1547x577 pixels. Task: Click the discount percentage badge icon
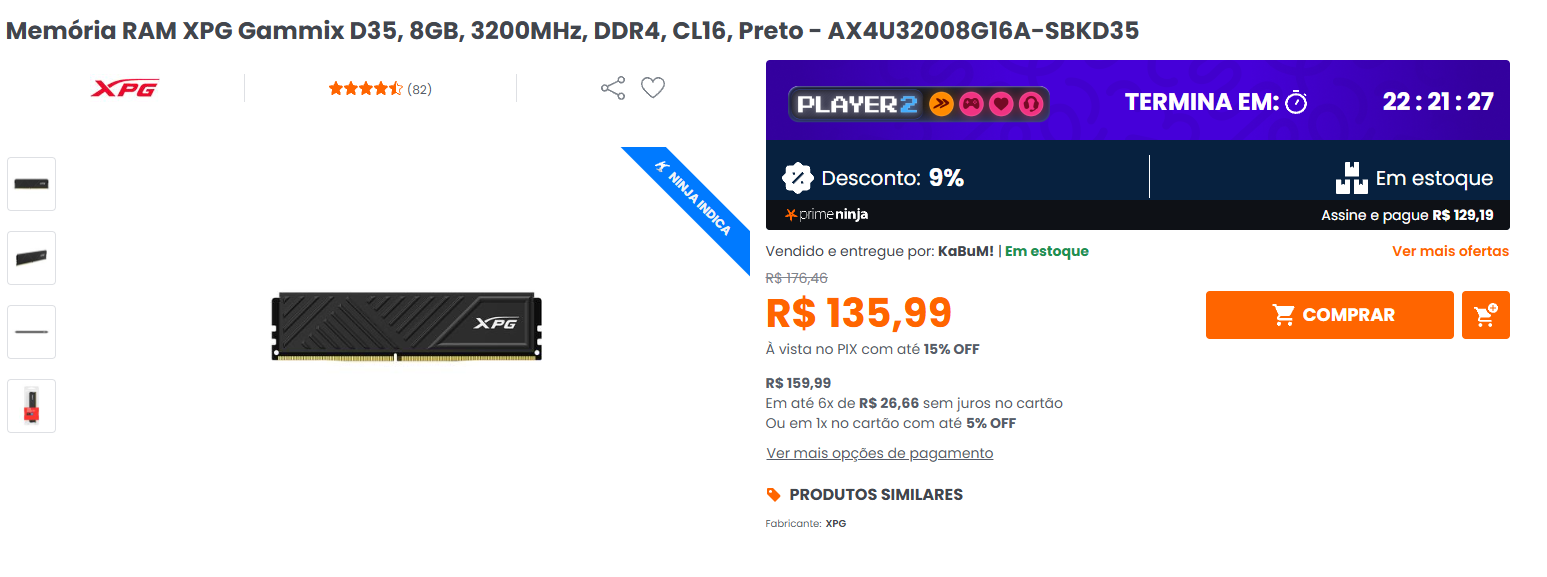pyautogui.click(x=797, y=178)
